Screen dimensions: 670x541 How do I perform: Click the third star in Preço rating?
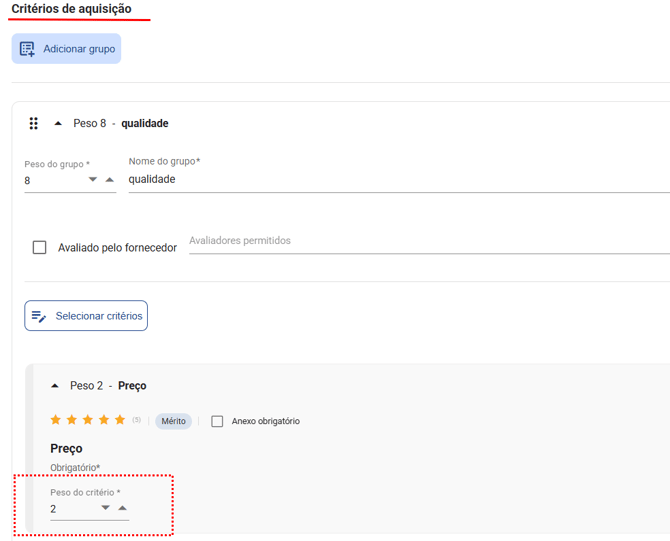click(x=88, y=420)
